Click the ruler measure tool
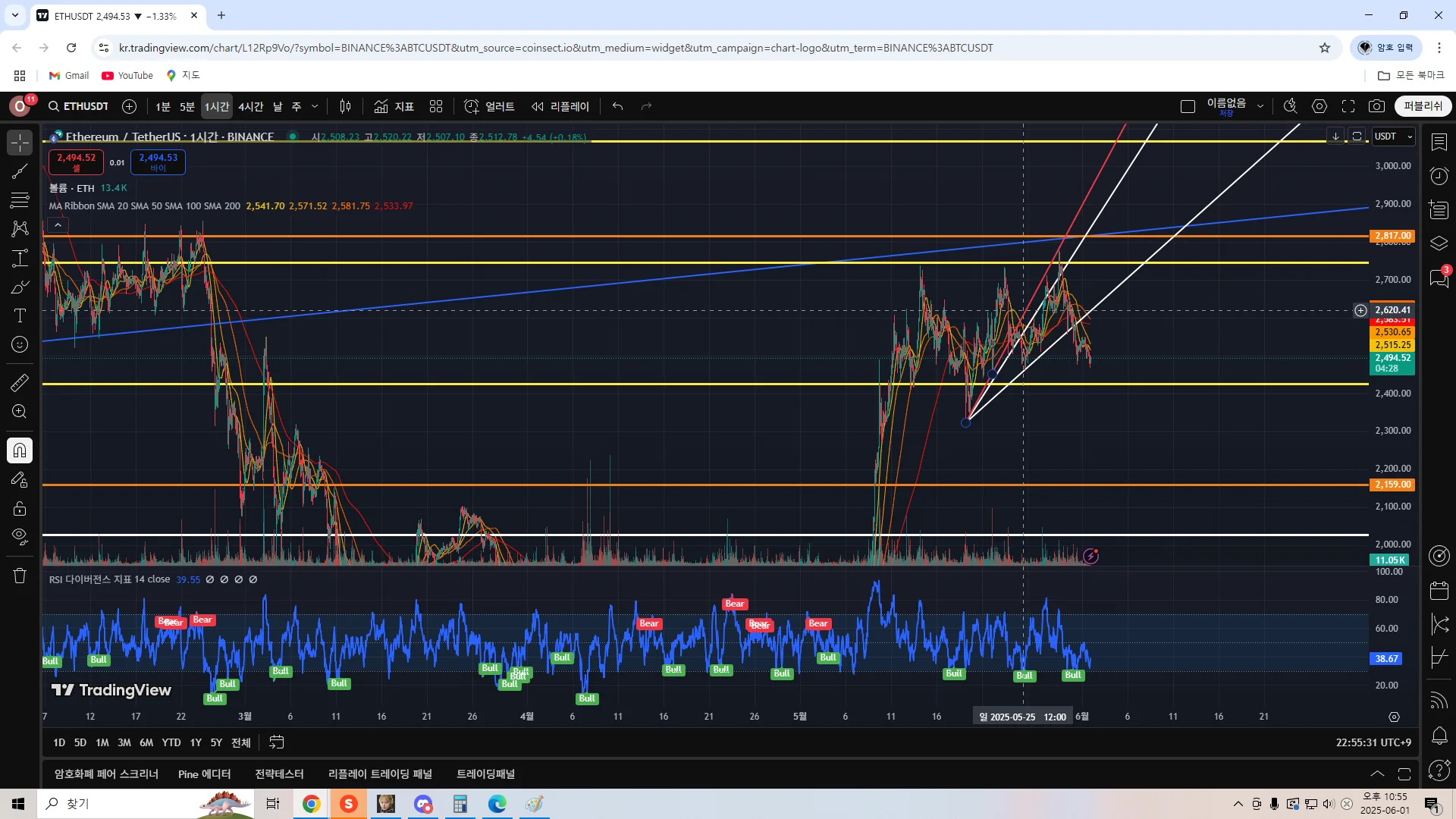The image size is (1456, 819). point(20,383)
